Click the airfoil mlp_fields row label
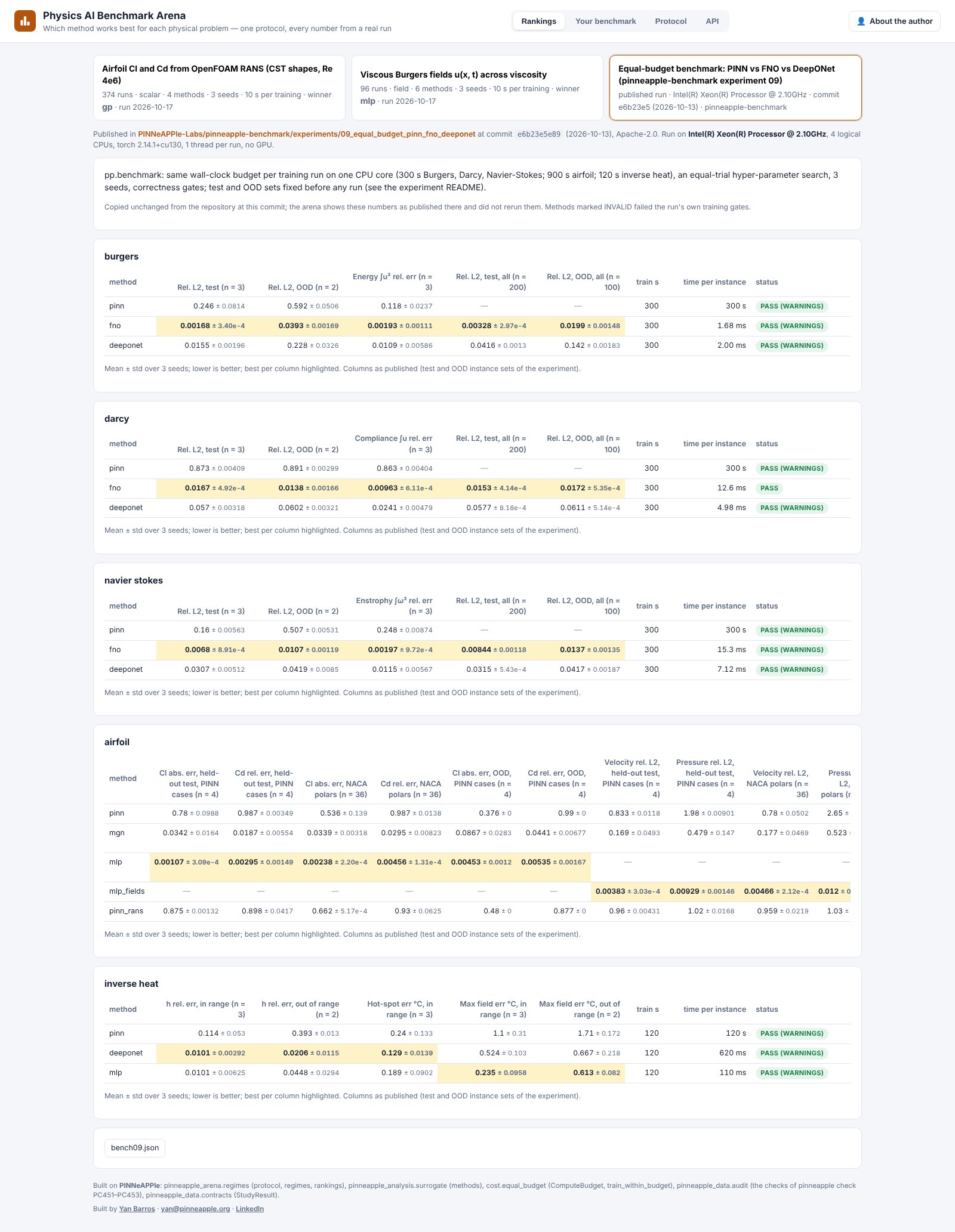 (127, 891)
